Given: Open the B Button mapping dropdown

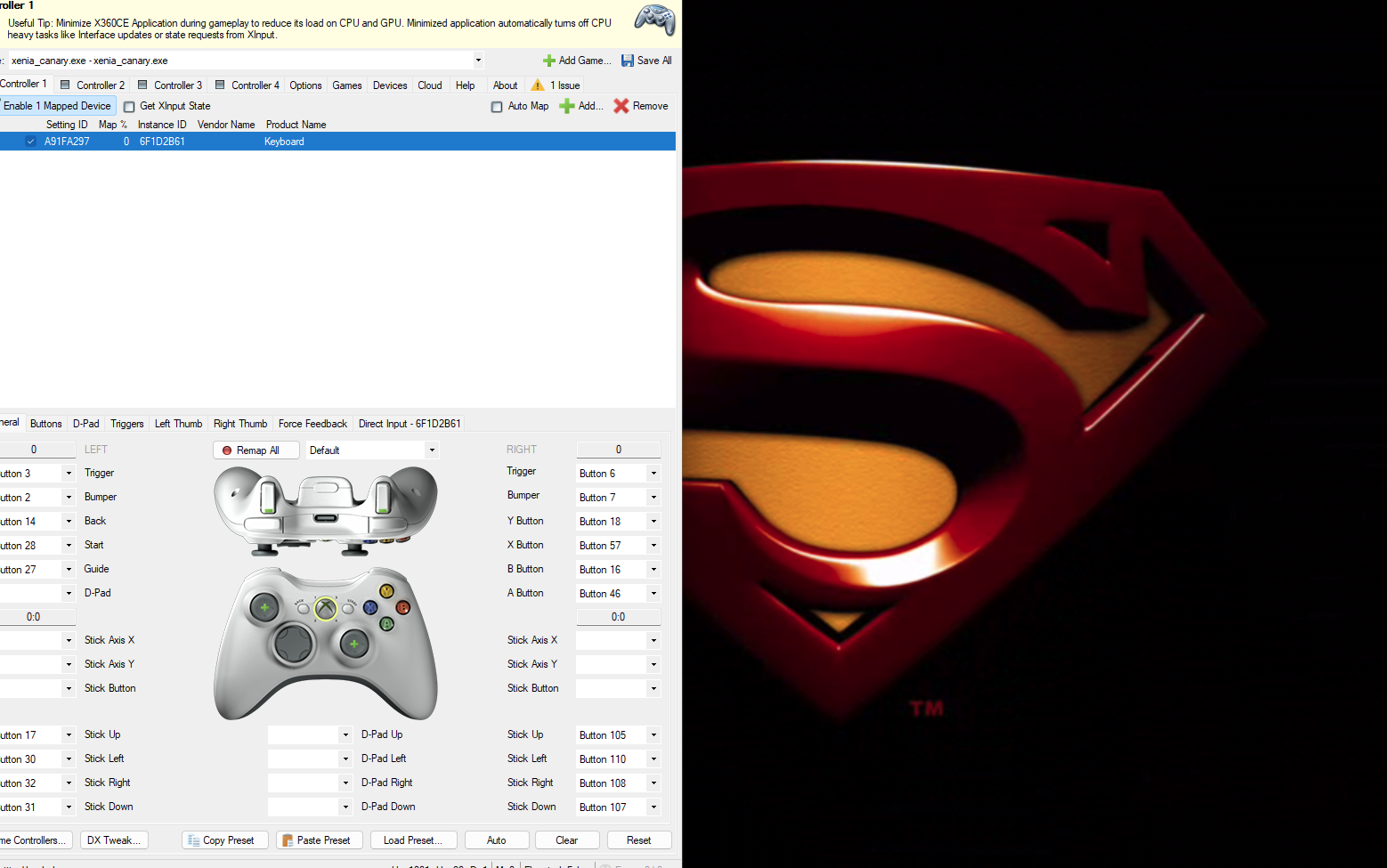Looking at the screenshot, I should [x=653, y=570].
